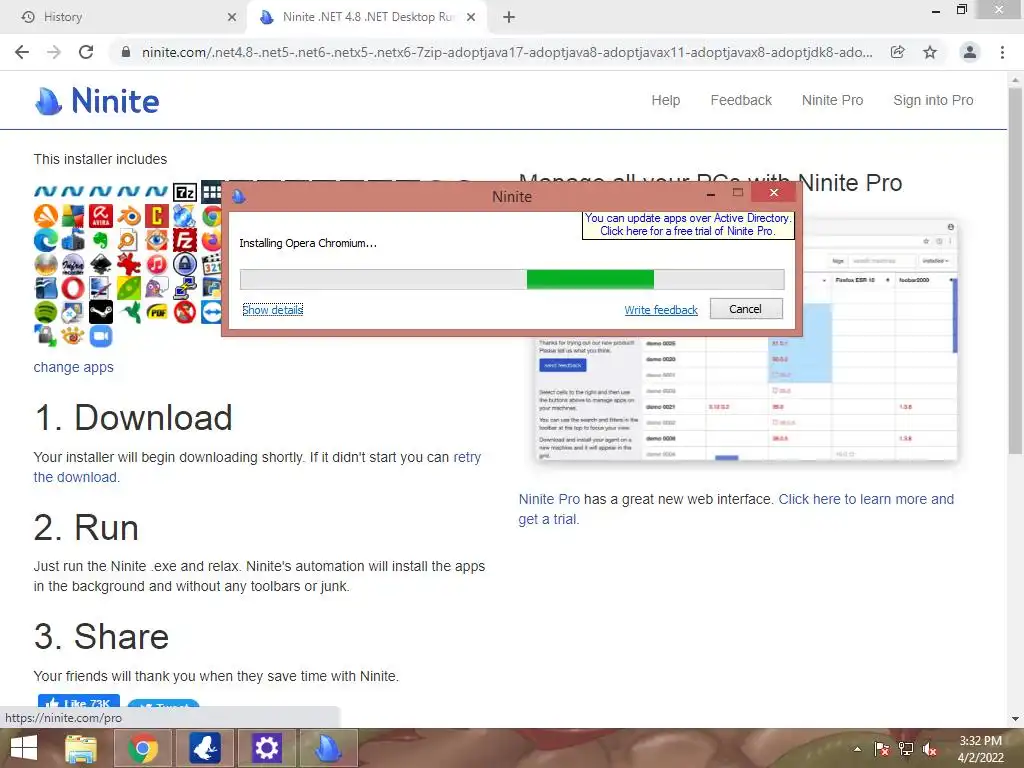Click the orange Avast icon
This screenshot has width=1024, height=768.
[46, 216]
